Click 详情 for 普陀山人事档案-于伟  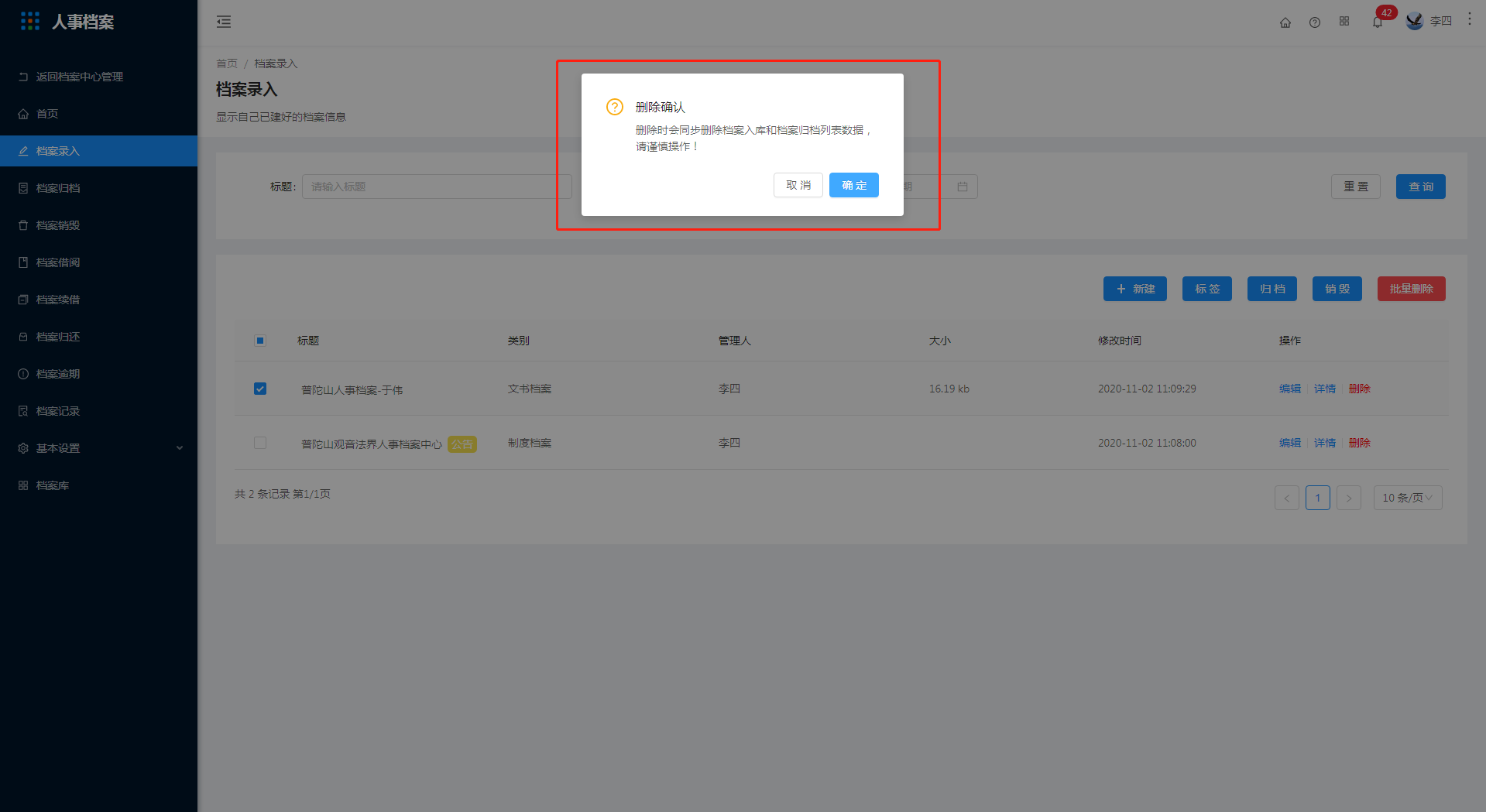tap(1325, 389)
